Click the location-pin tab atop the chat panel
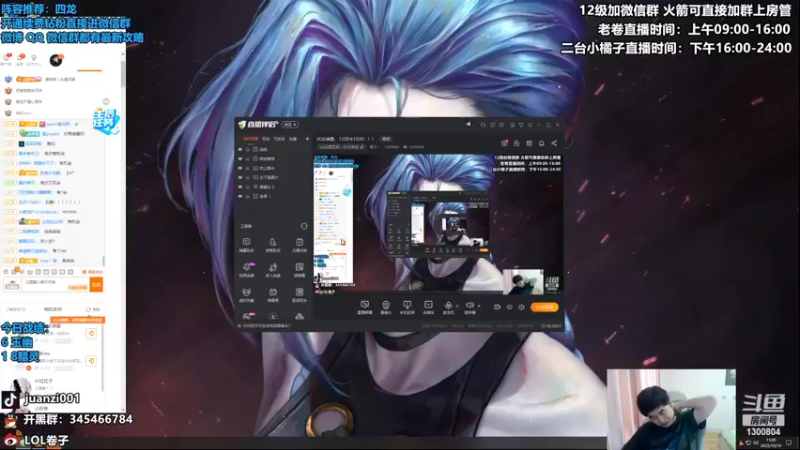800x450 pixels. pyautogui.click(x=34, y=59)
